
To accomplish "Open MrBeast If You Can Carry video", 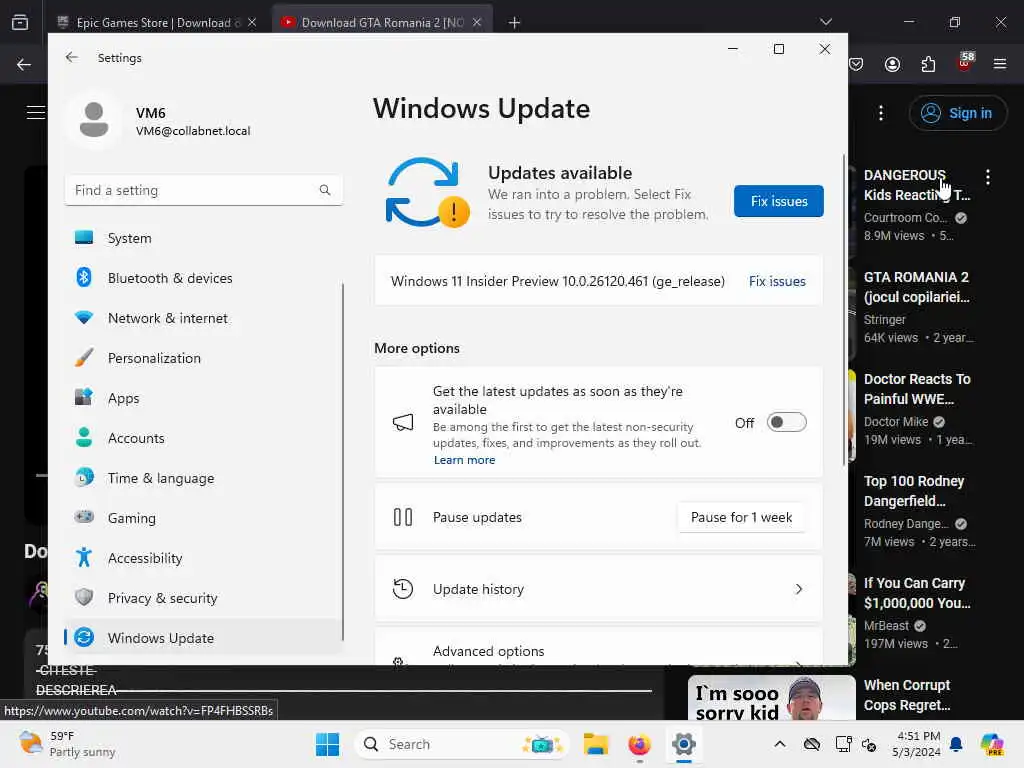I will [917, 593].
